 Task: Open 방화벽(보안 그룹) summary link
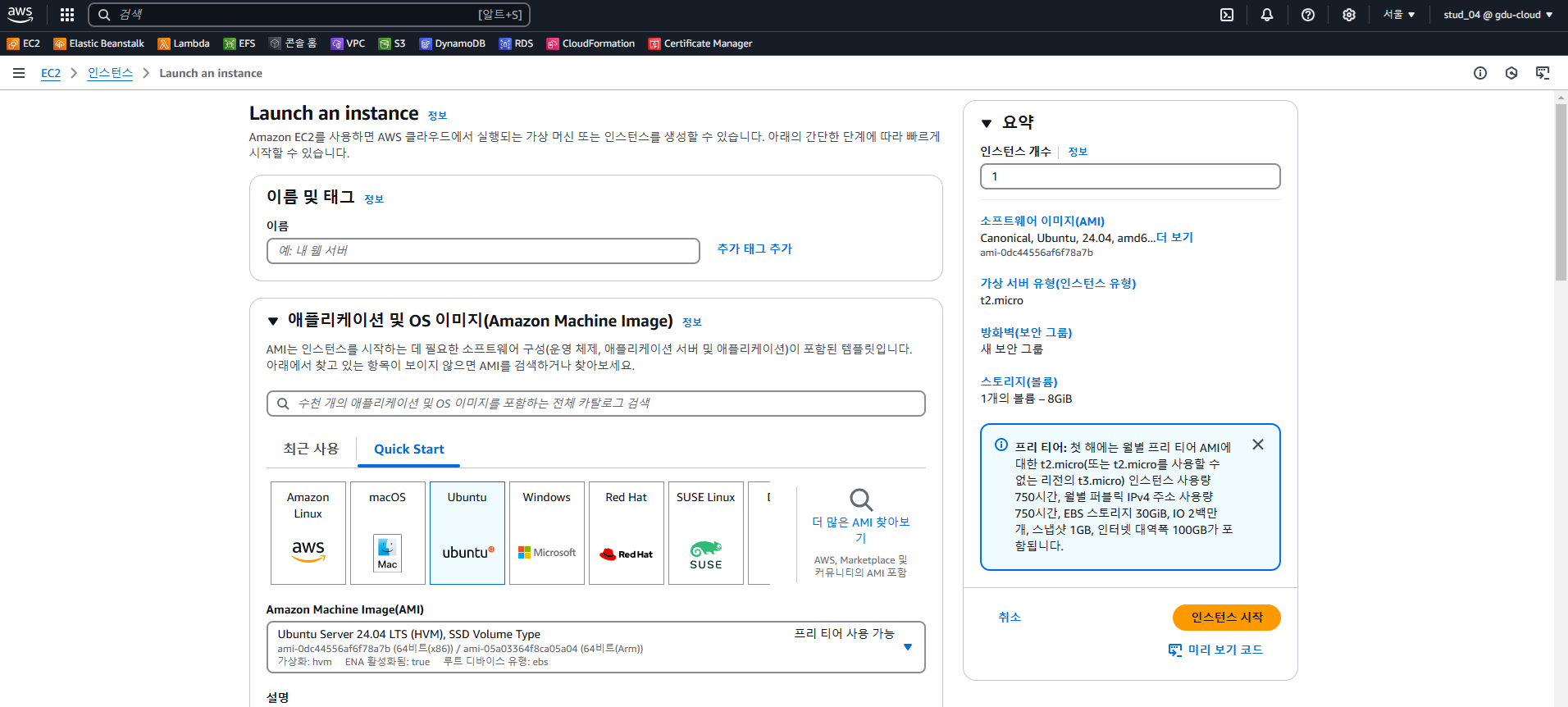pyautogui.click(x=1026, y=332)
